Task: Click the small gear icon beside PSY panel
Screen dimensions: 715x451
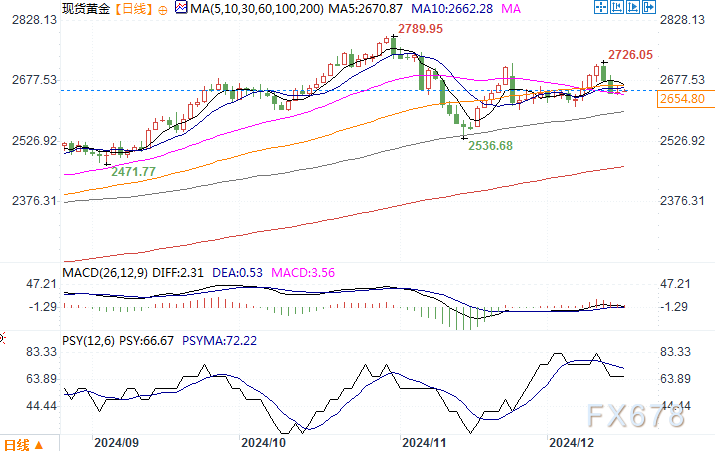Action: click(x=2, y=338)
